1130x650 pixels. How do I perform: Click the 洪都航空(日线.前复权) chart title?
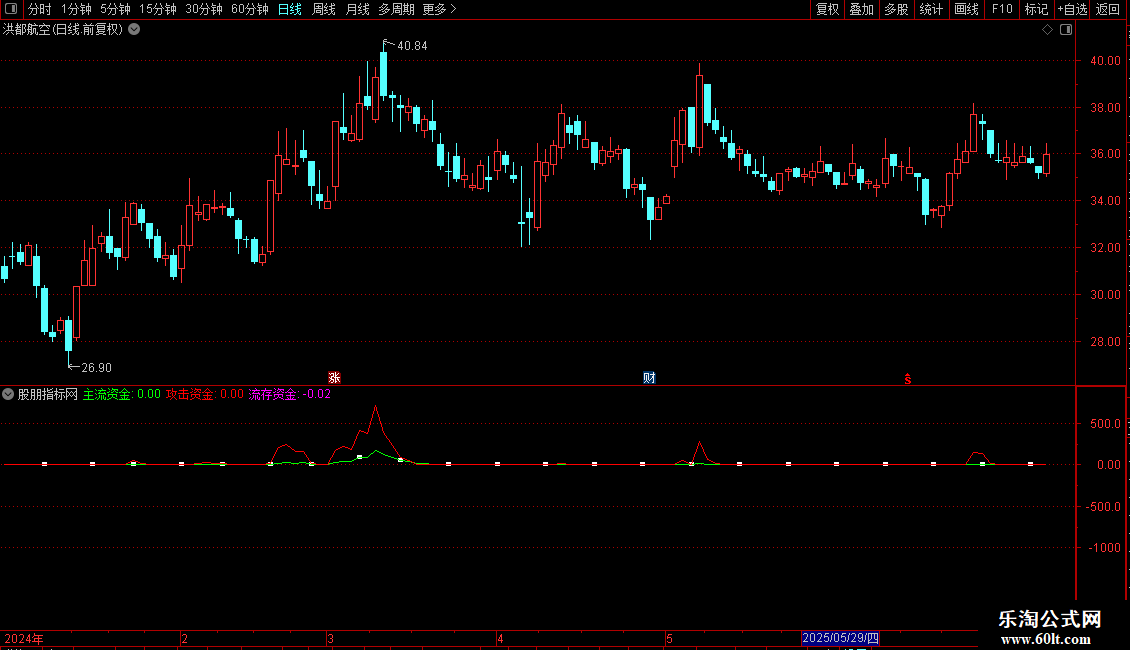pos(63,30)
